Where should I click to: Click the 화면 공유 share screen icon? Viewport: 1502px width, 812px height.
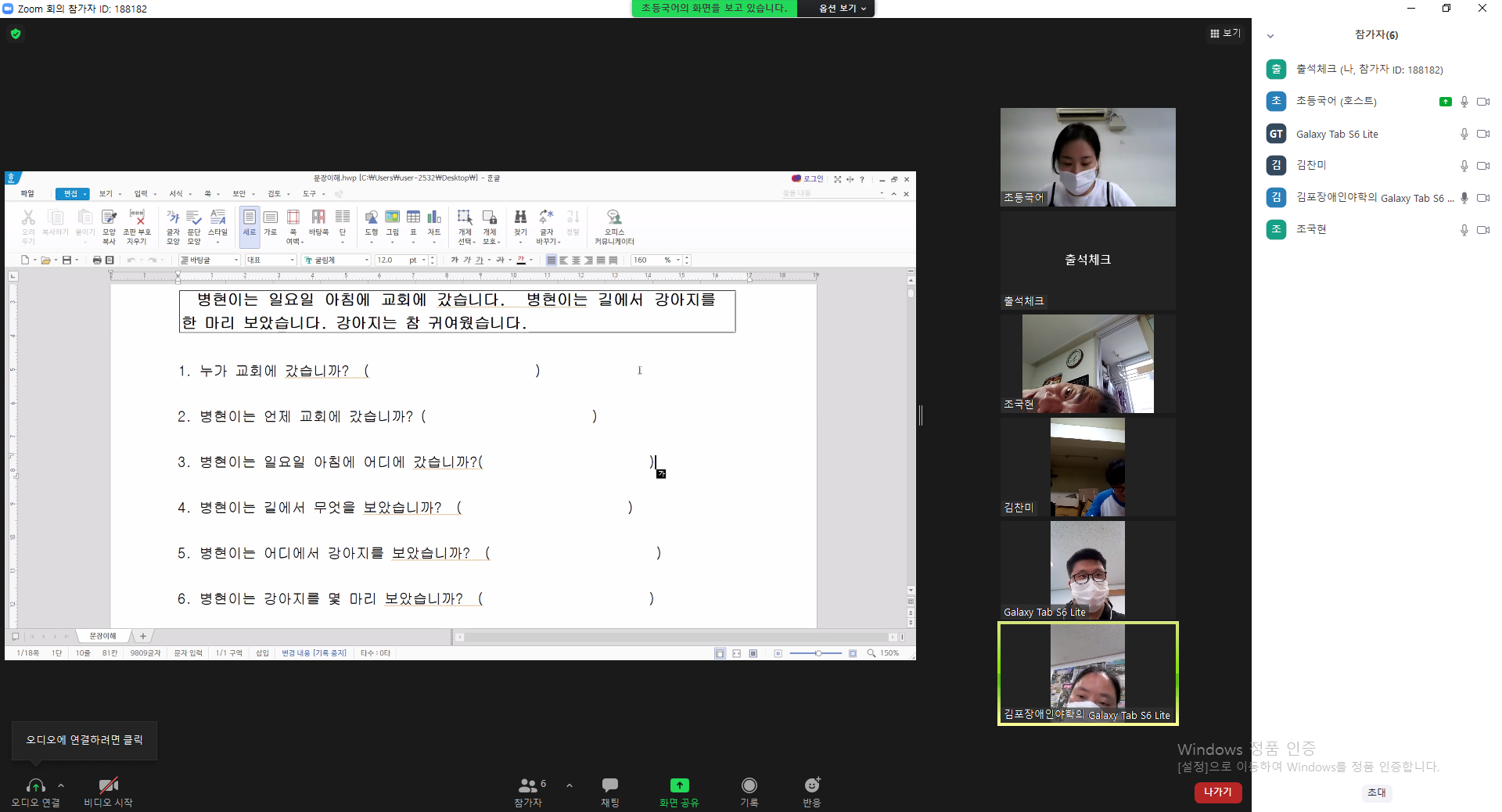coord(679,785)
